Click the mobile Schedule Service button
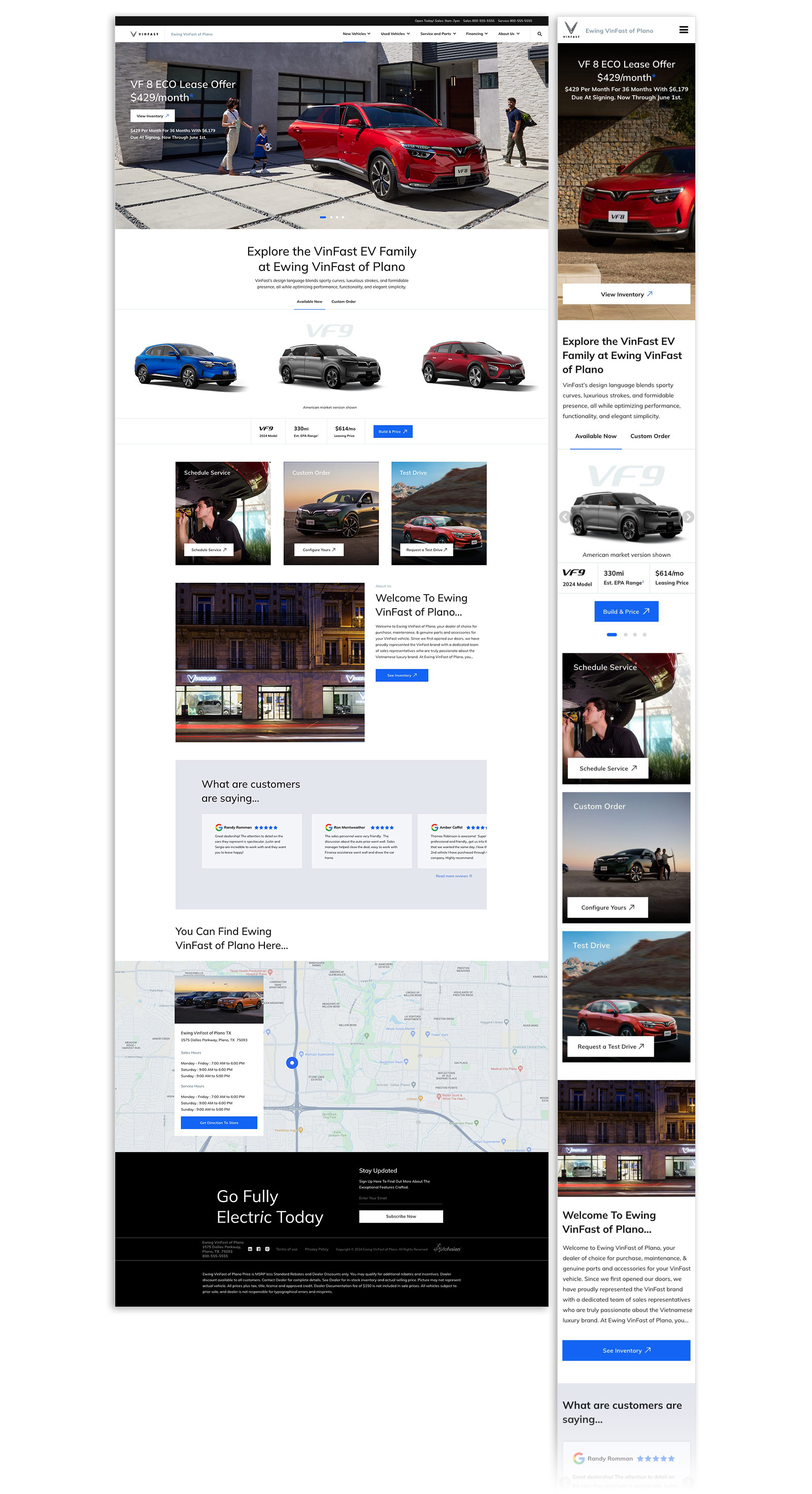The image size is (812, 1494). [608, 768]
